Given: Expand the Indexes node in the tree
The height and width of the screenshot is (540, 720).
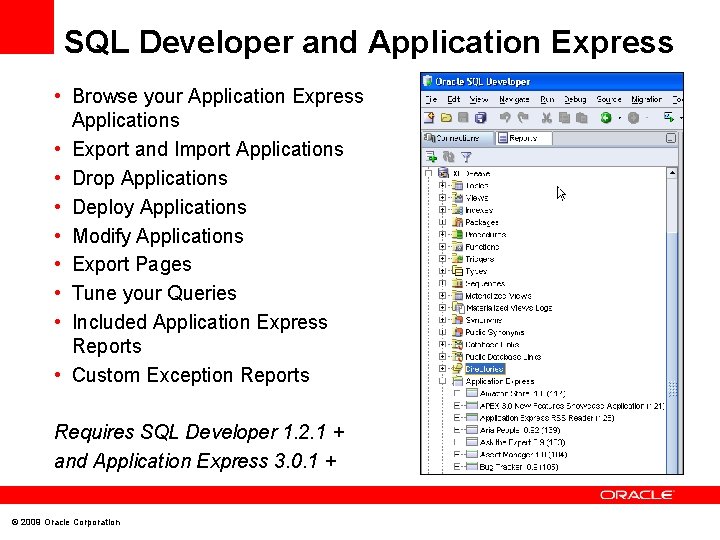Looking at the screenshot, I should [442, 210].
